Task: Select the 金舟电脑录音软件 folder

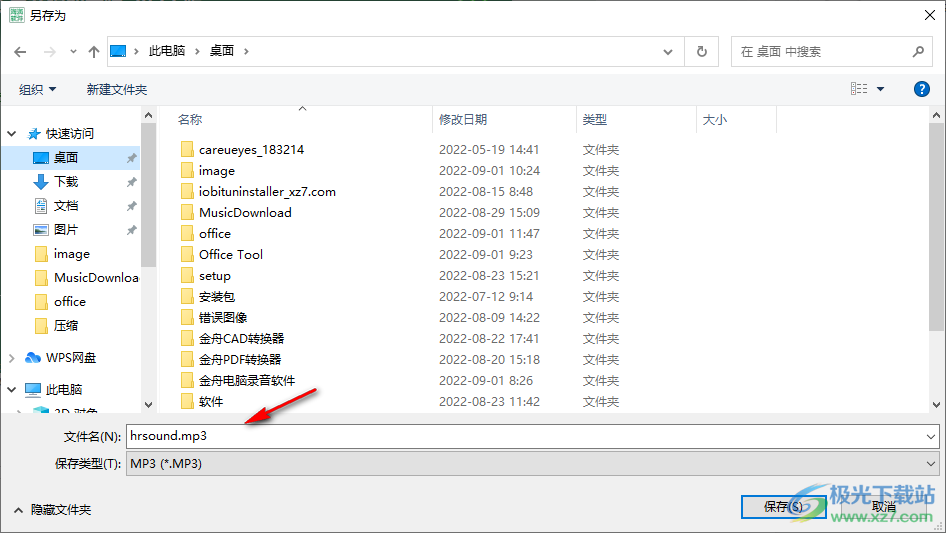Action: coord(247,381)
